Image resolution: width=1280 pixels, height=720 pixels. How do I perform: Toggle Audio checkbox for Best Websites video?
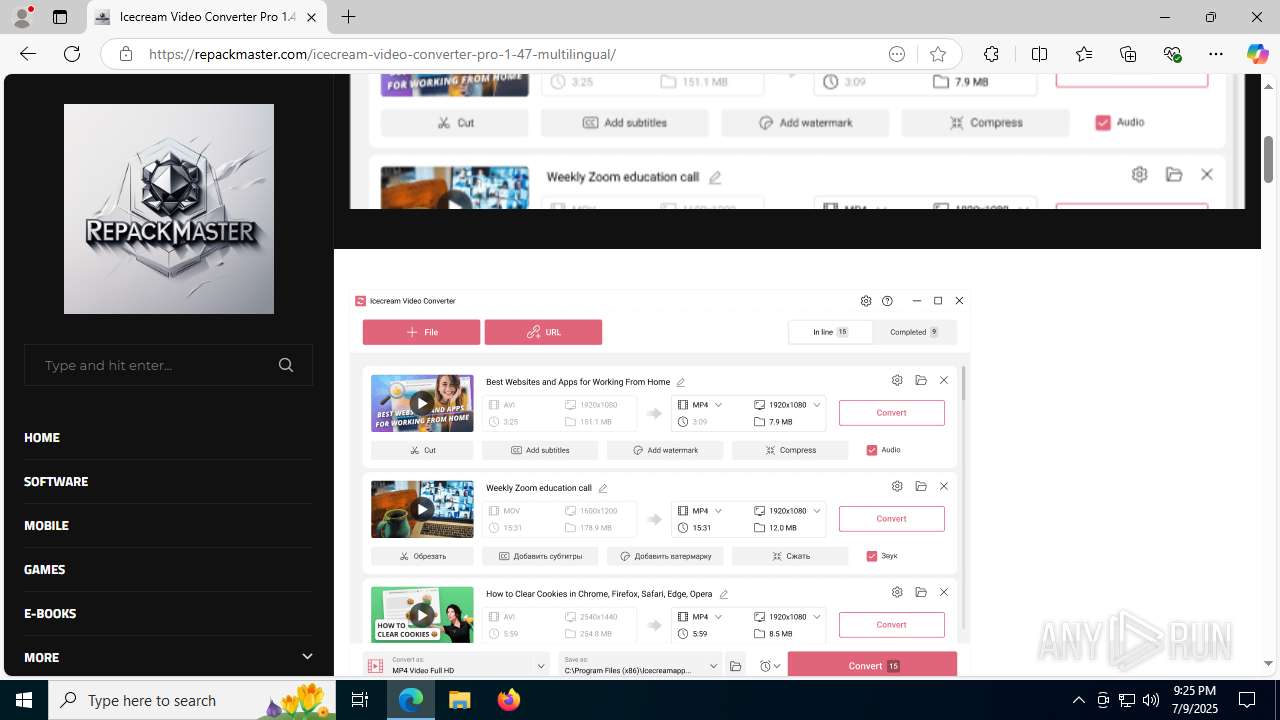872,450
